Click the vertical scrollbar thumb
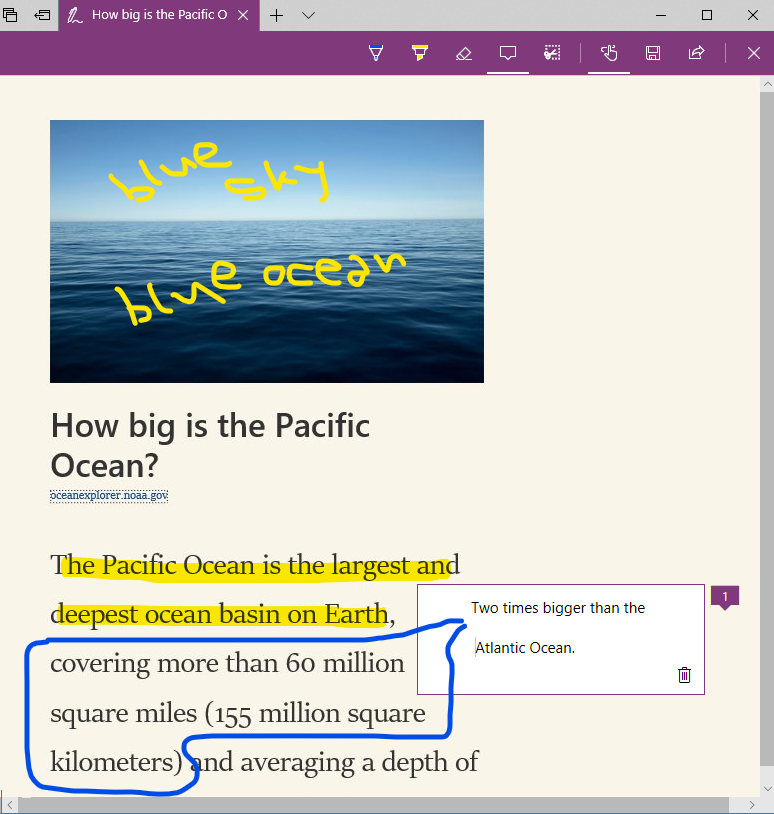This screenshot has width=774, height=814. 767,428
